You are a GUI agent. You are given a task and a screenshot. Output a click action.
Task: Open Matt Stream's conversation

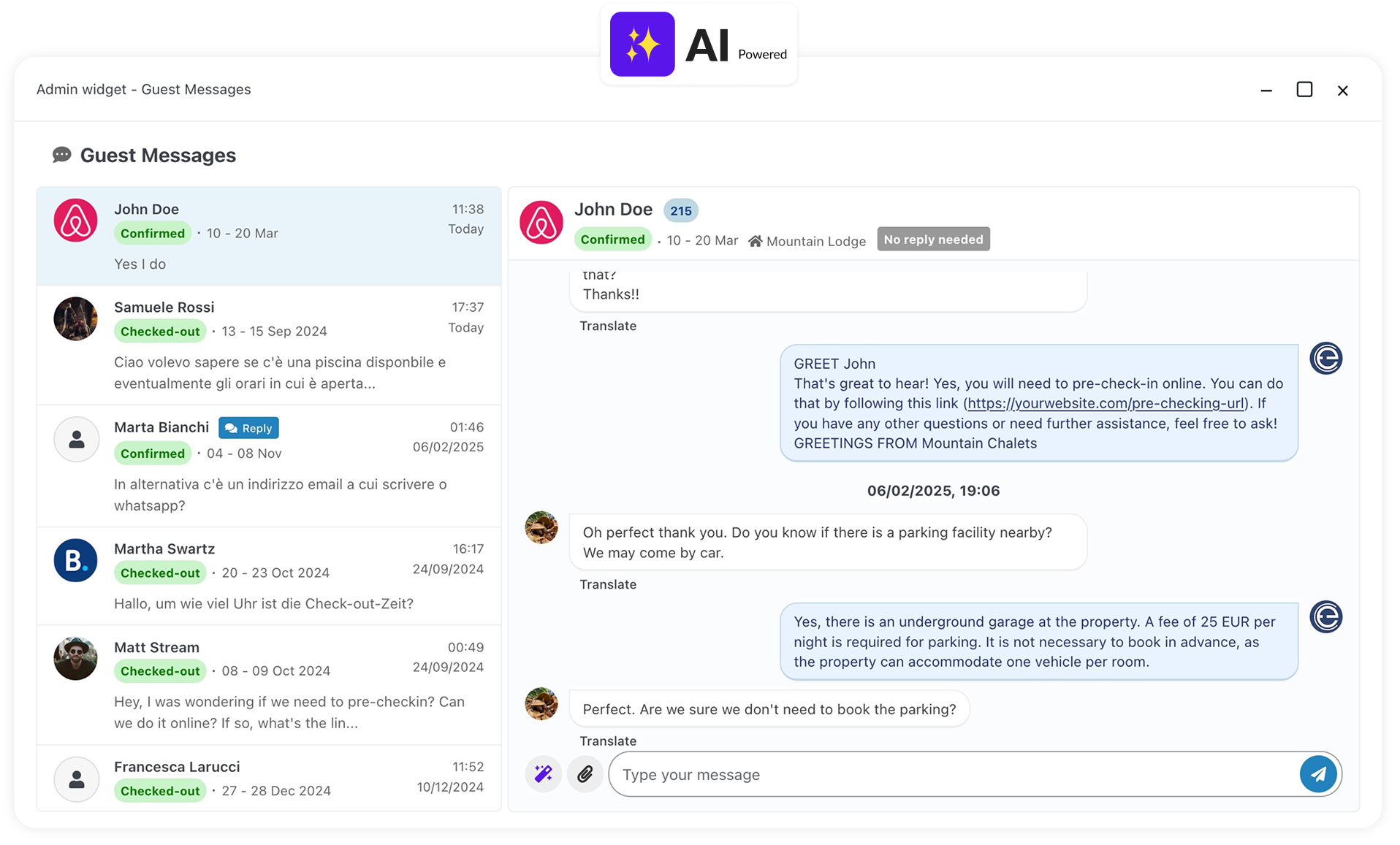(269, 685)
